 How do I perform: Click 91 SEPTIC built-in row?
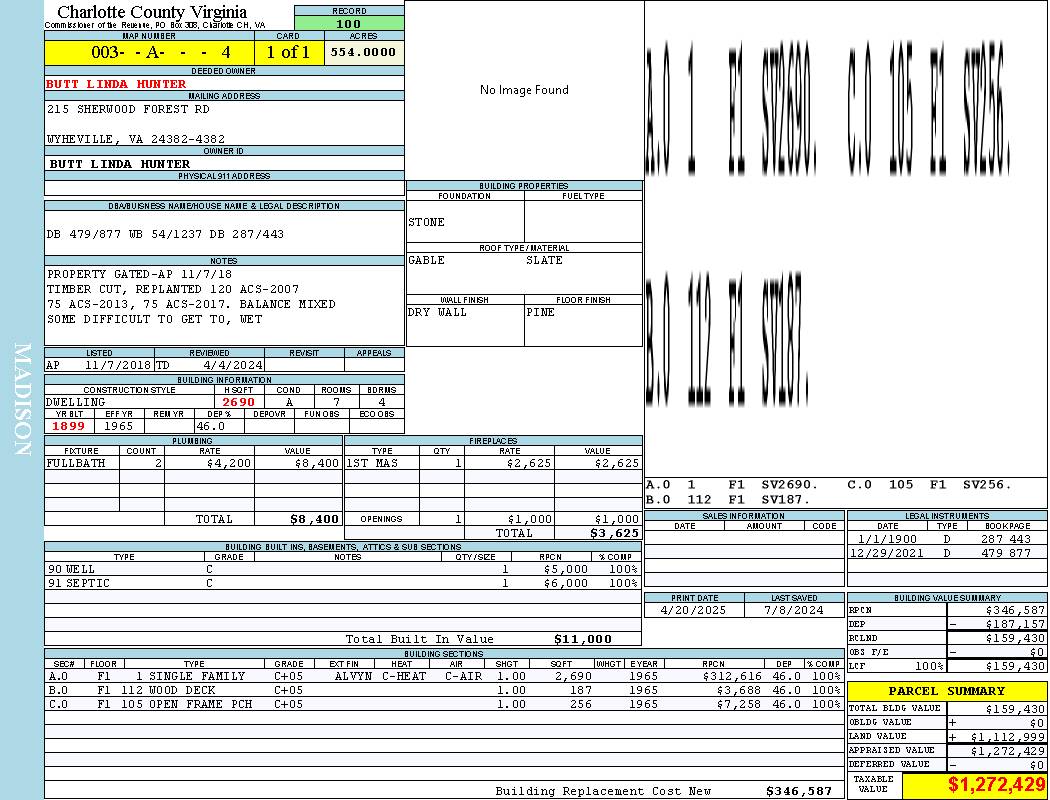coord(343,583)
